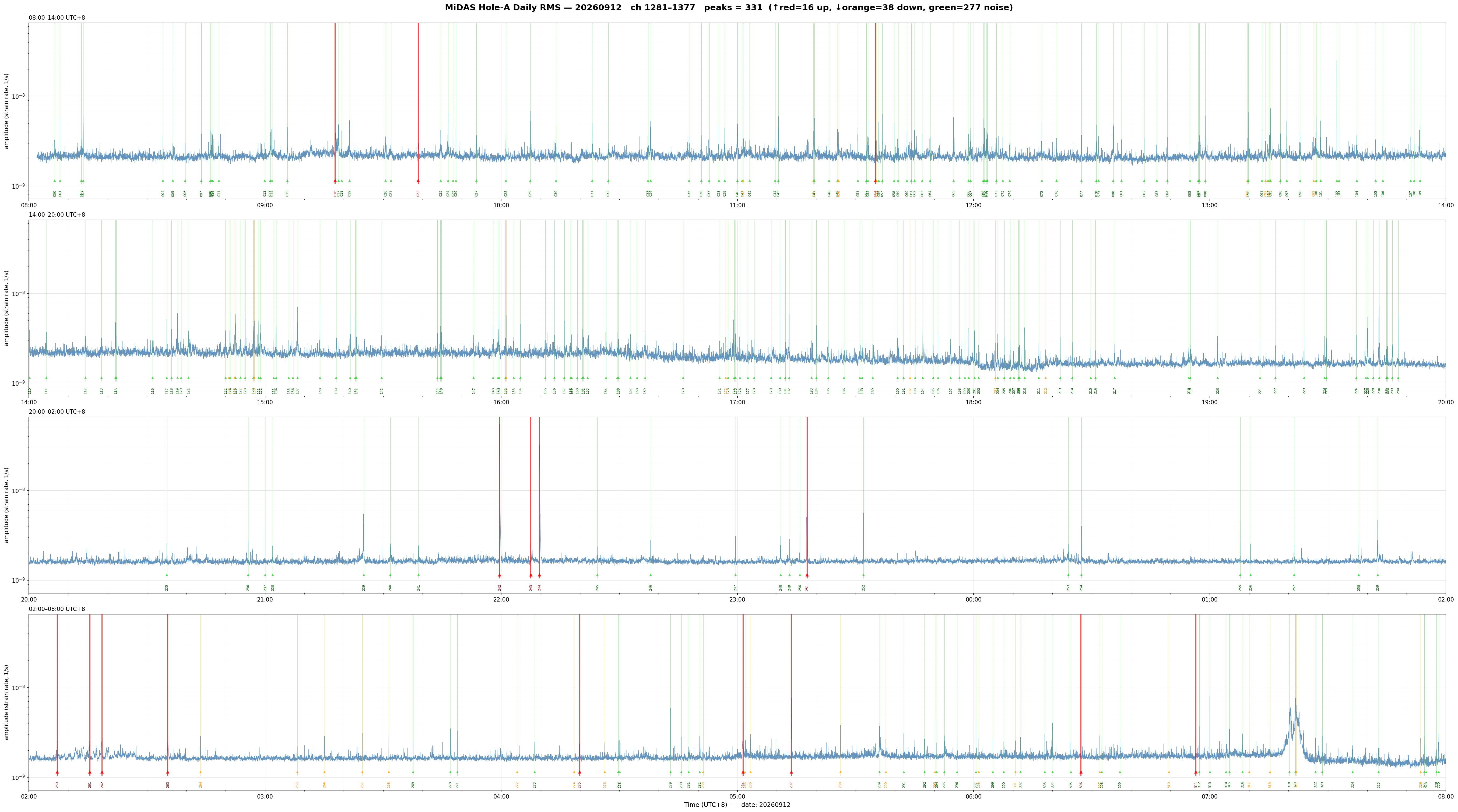
Task: Click the red triangle marker above peak 306
Action: click(x=1081, y=772)
